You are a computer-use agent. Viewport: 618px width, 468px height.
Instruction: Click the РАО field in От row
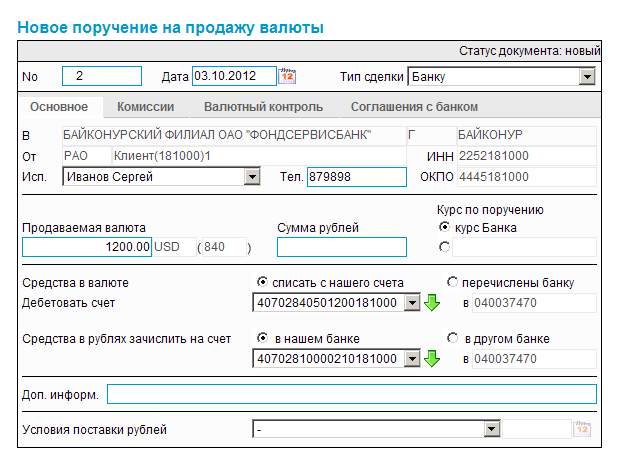[87, 156]
